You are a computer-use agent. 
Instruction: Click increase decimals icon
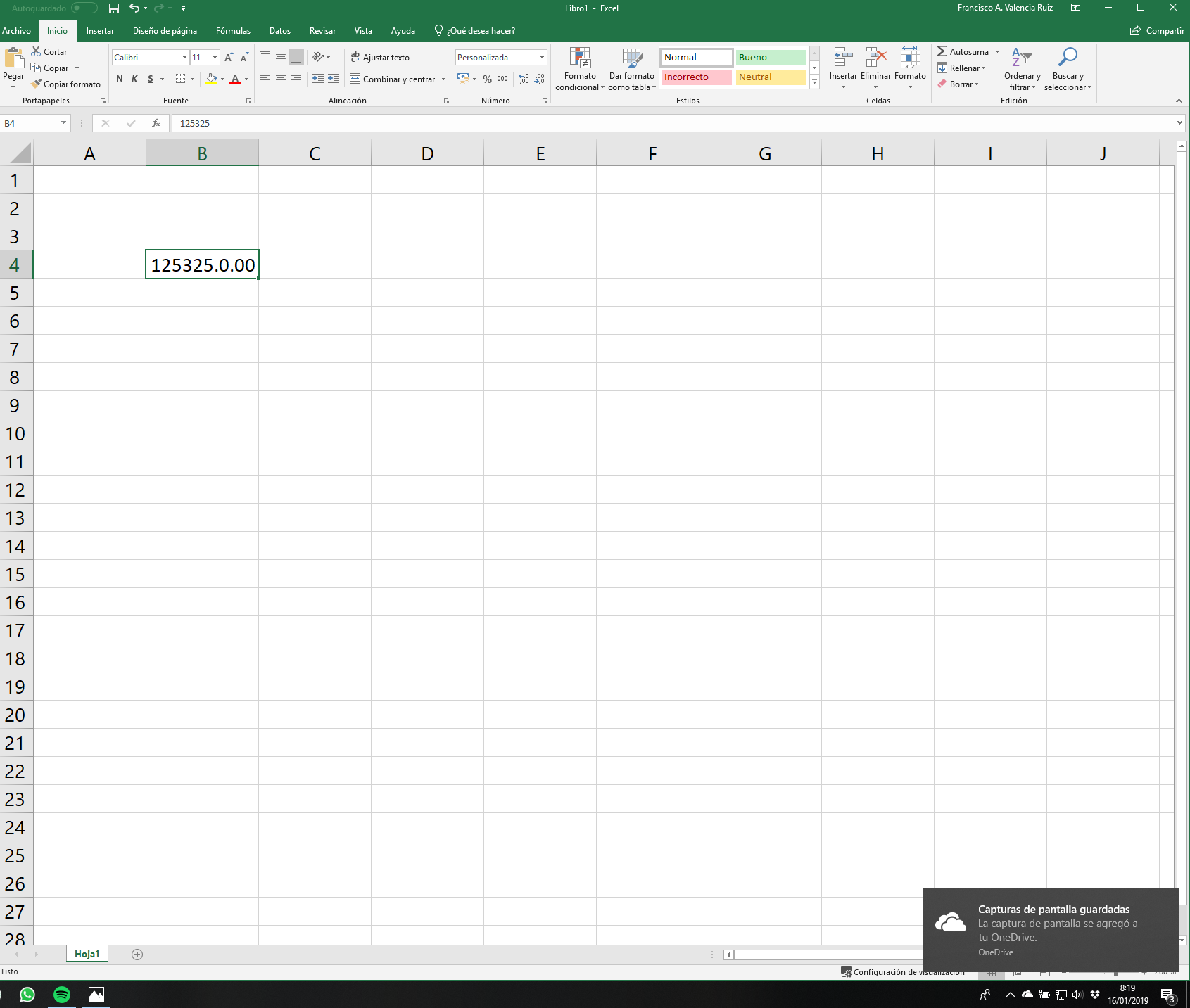[x=524, y=79]
